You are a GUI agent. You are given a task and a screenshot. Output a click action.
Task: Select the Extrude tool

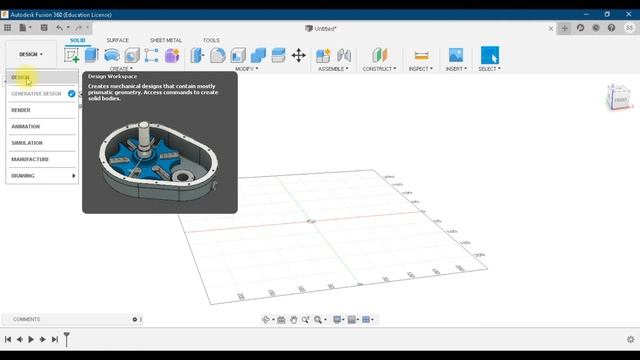(x=91, y=55)
